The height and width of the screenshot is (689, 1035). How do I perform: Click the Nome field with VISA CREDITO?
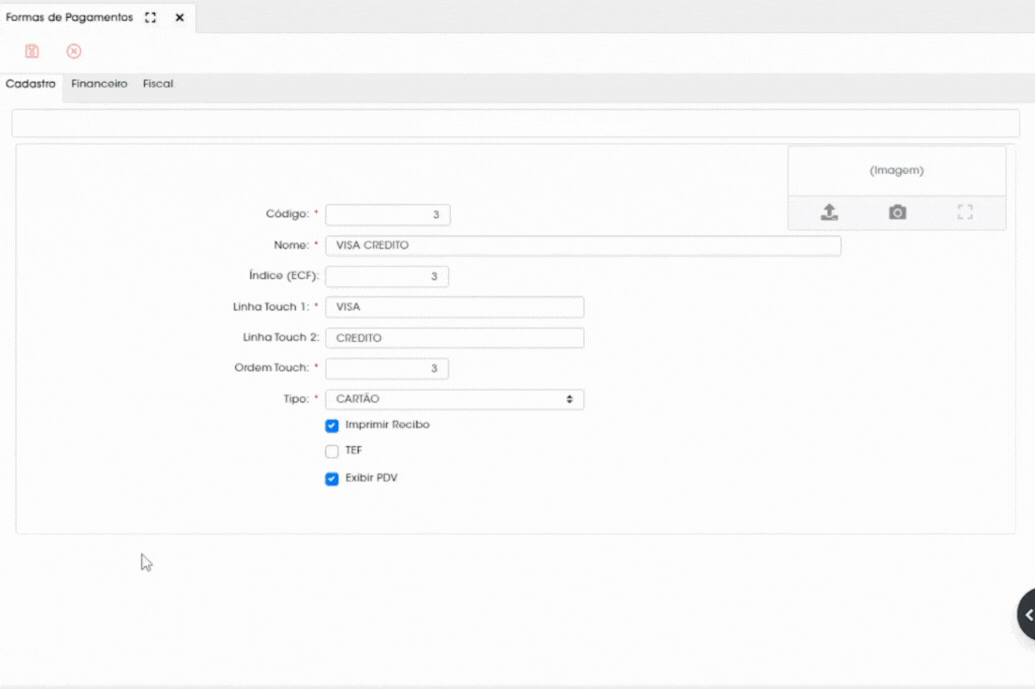[583, 246]
